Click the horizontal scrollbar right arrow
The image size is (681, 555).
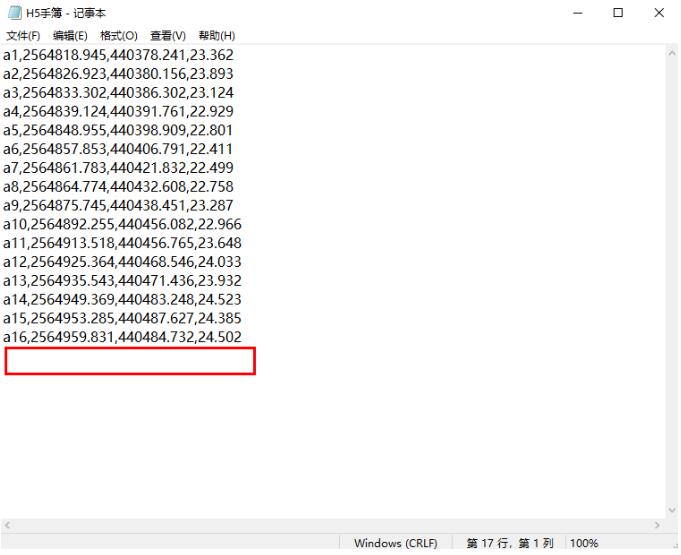[x=657, y=525]
